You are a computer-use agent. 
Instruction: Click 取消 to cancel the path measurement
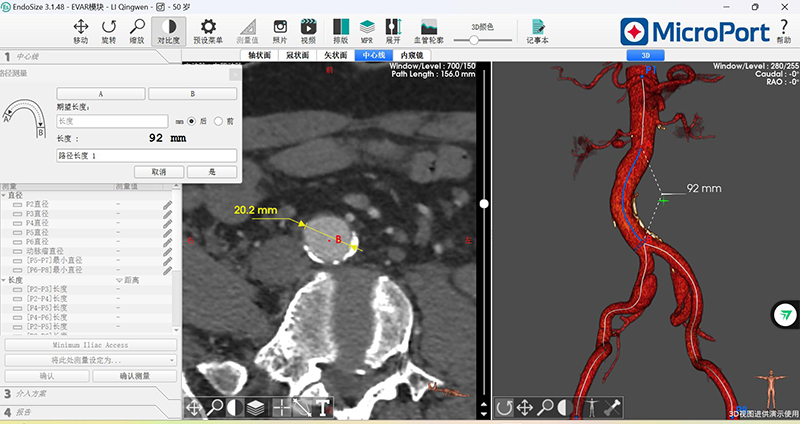159,172
